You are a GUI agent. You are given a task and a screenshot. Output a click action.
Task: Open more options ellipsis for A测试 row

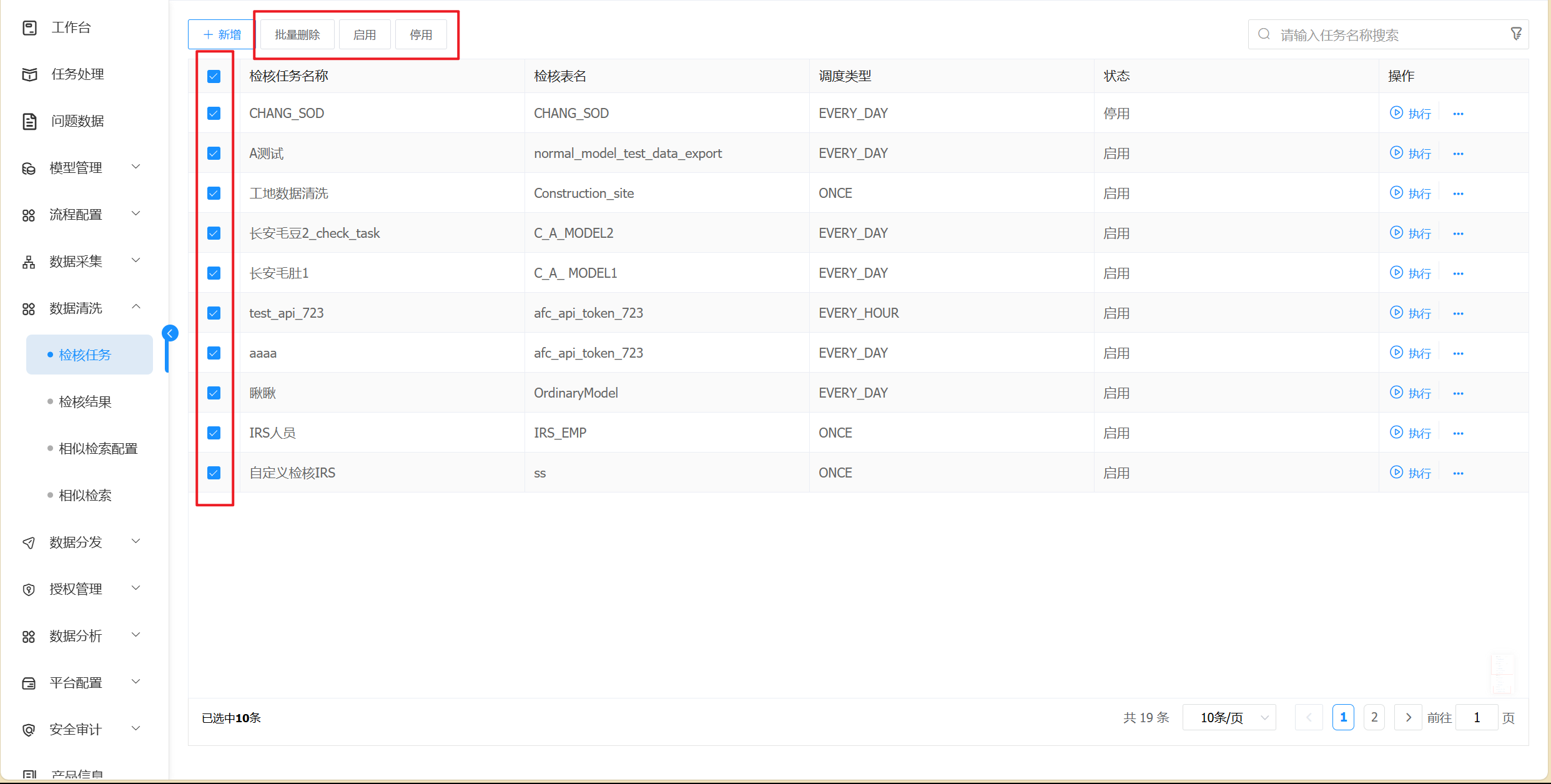[1458, 154]
